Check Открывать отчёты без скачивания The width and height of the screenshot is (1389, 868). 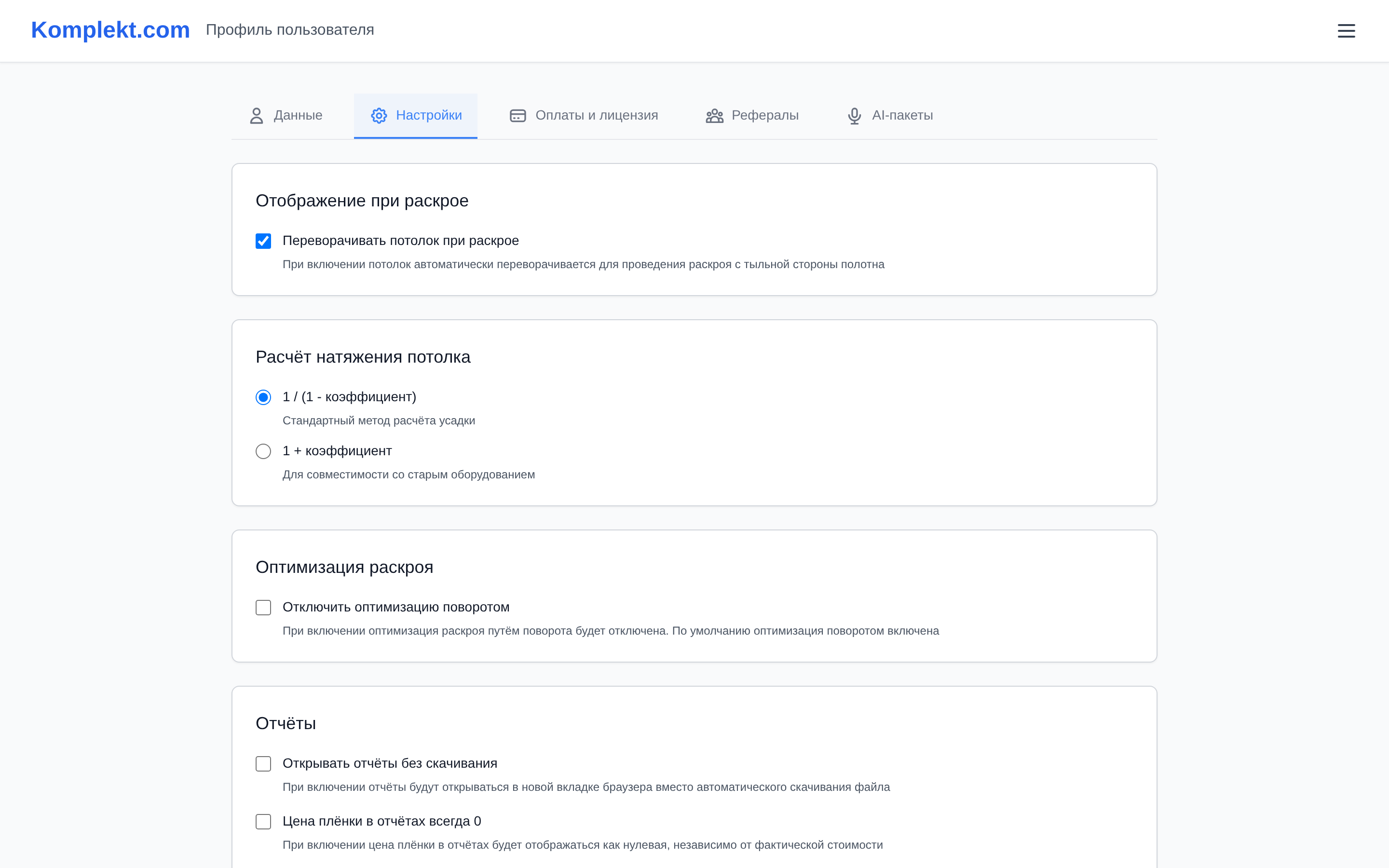(263, 763)
